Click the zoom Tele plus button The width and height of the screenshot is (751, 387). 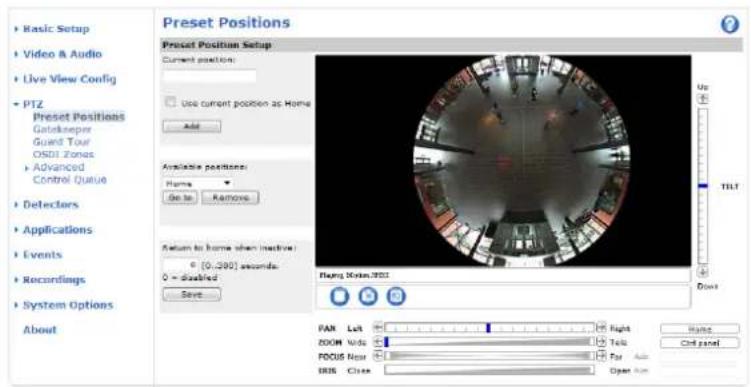click(601, 342)
